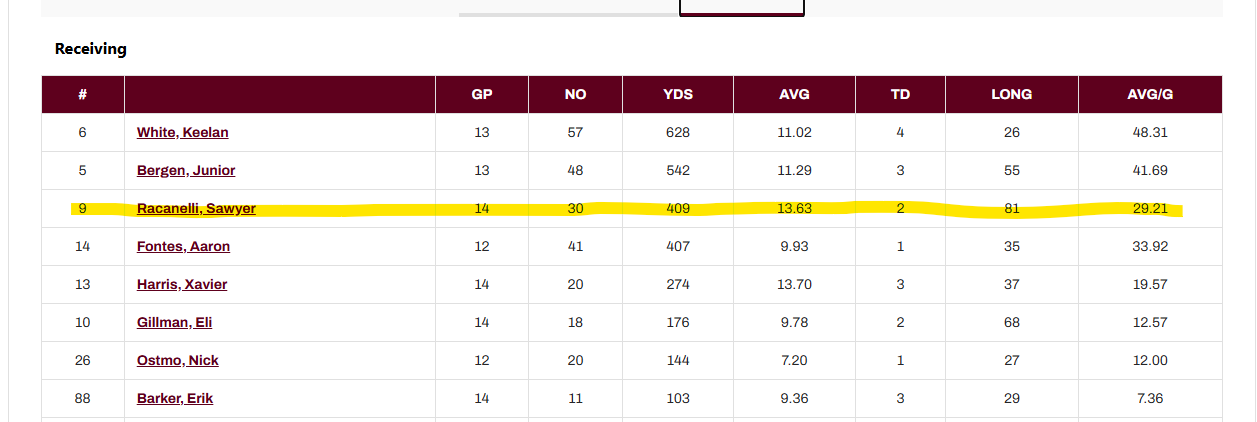The image size is (1257, 422).
Task: Click the gray horizontal scrollbar above Receiving
Action: click(568, 14)
